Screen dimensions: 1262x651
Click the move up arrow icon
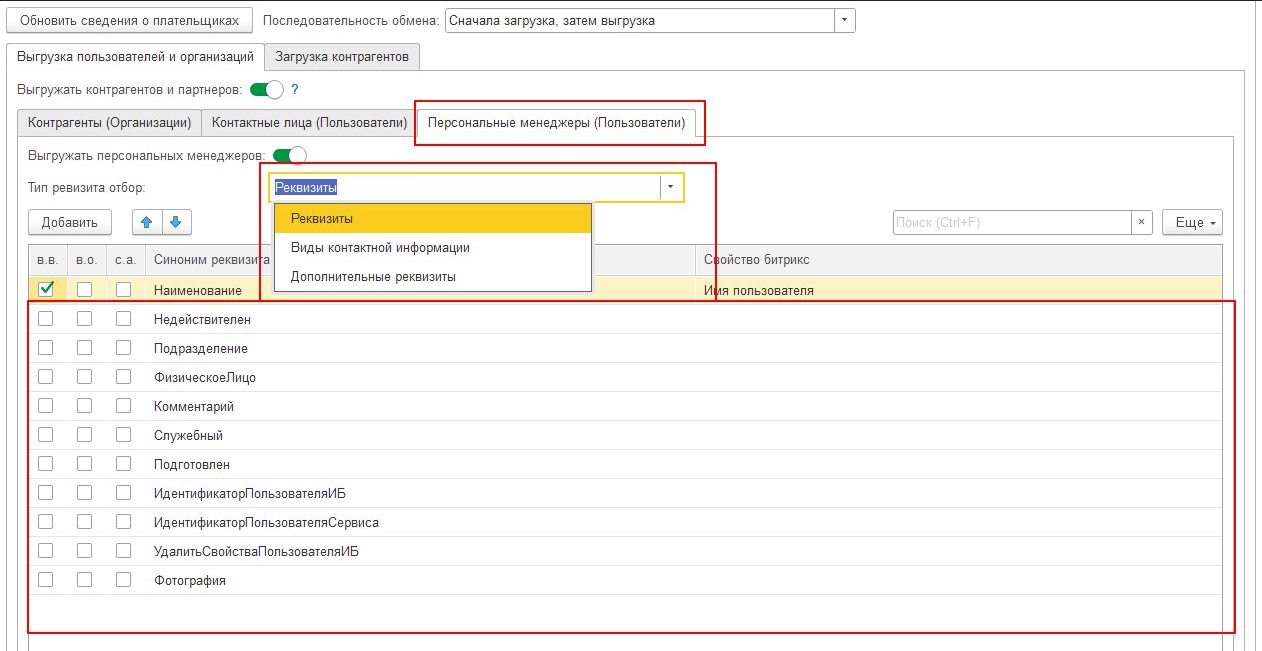click(x=148, y=222)
